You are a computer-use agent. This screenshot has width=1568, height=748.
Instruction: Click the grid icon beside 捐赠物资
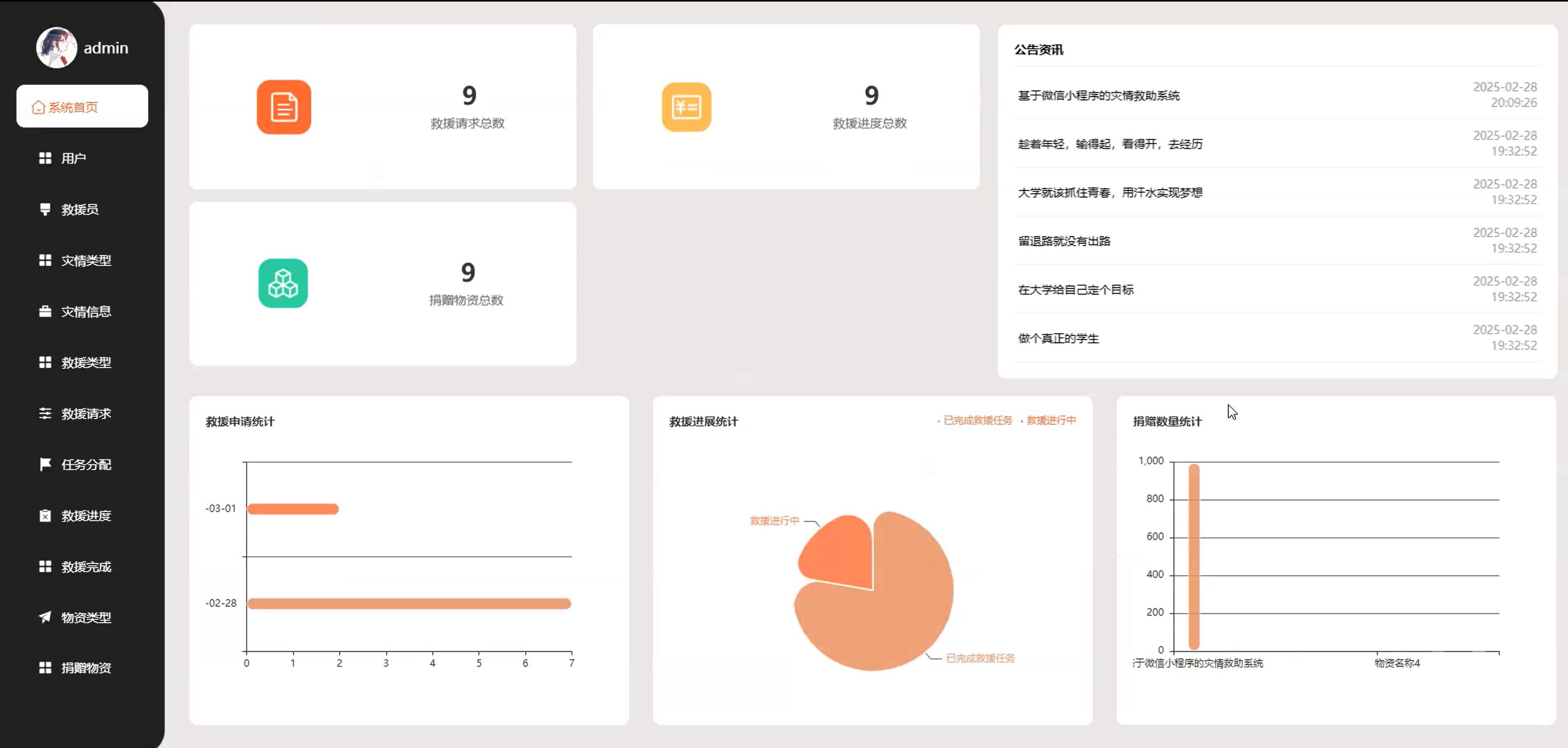[x=45, y=668]
